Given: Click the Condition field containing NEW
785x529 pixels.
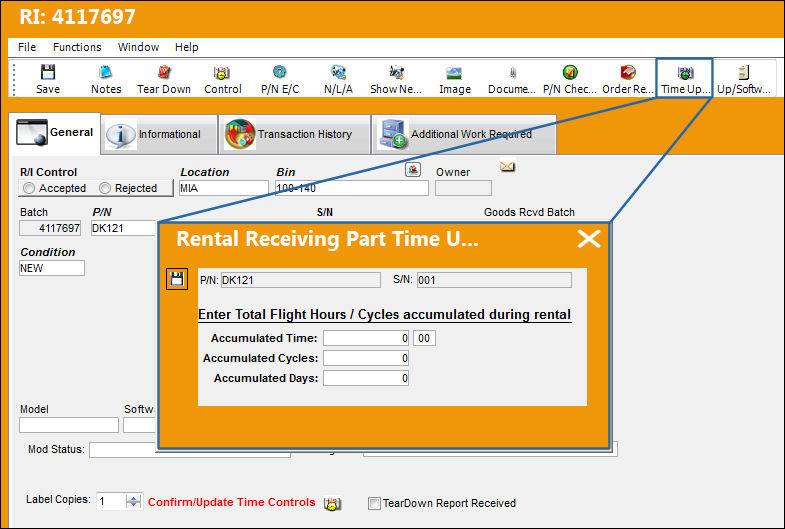Looking at the screenshot, I should point(52,268).
